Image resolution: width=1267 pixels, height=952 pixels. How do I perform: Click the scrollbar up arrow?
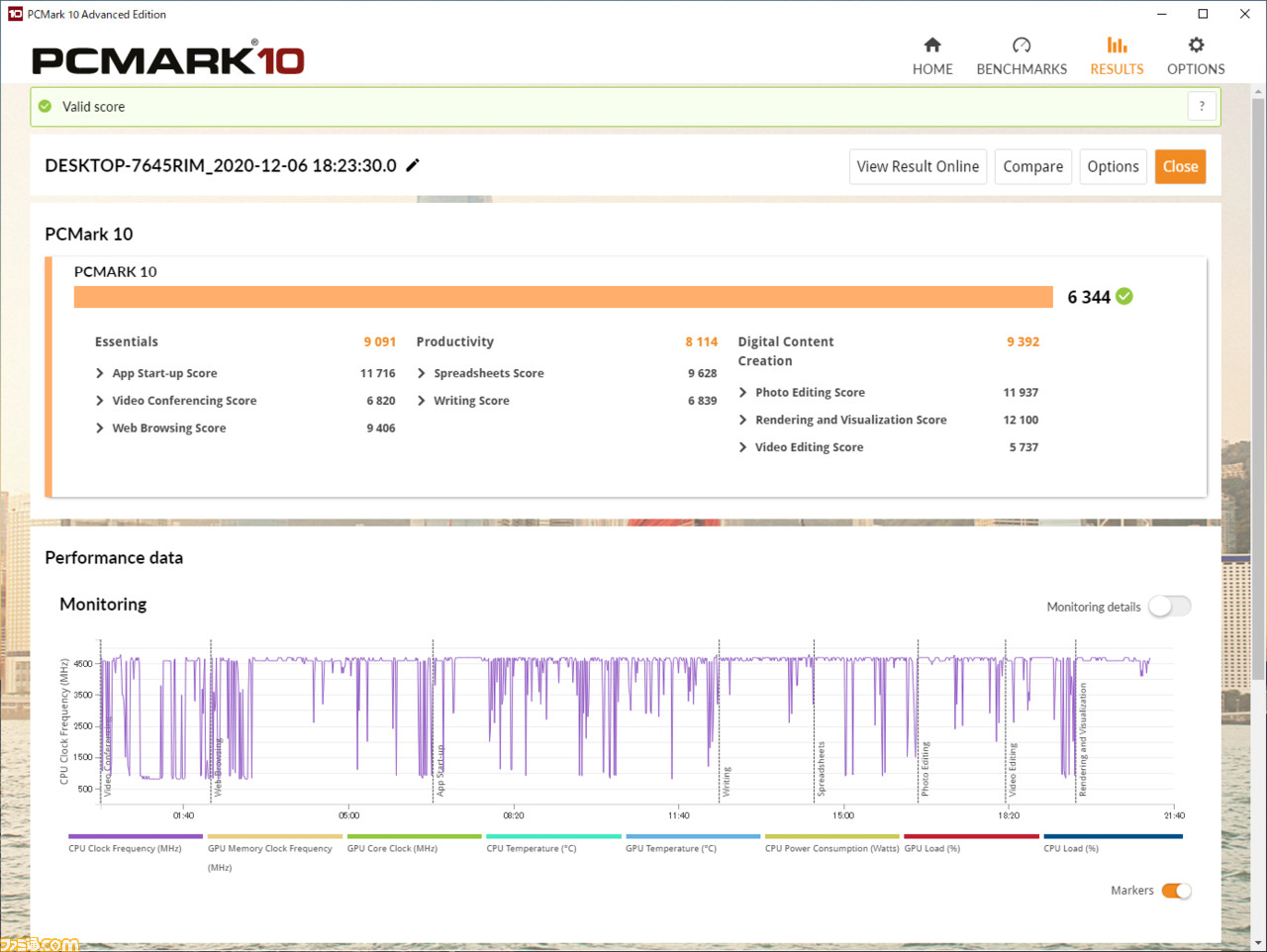[x=1258, y=93]
